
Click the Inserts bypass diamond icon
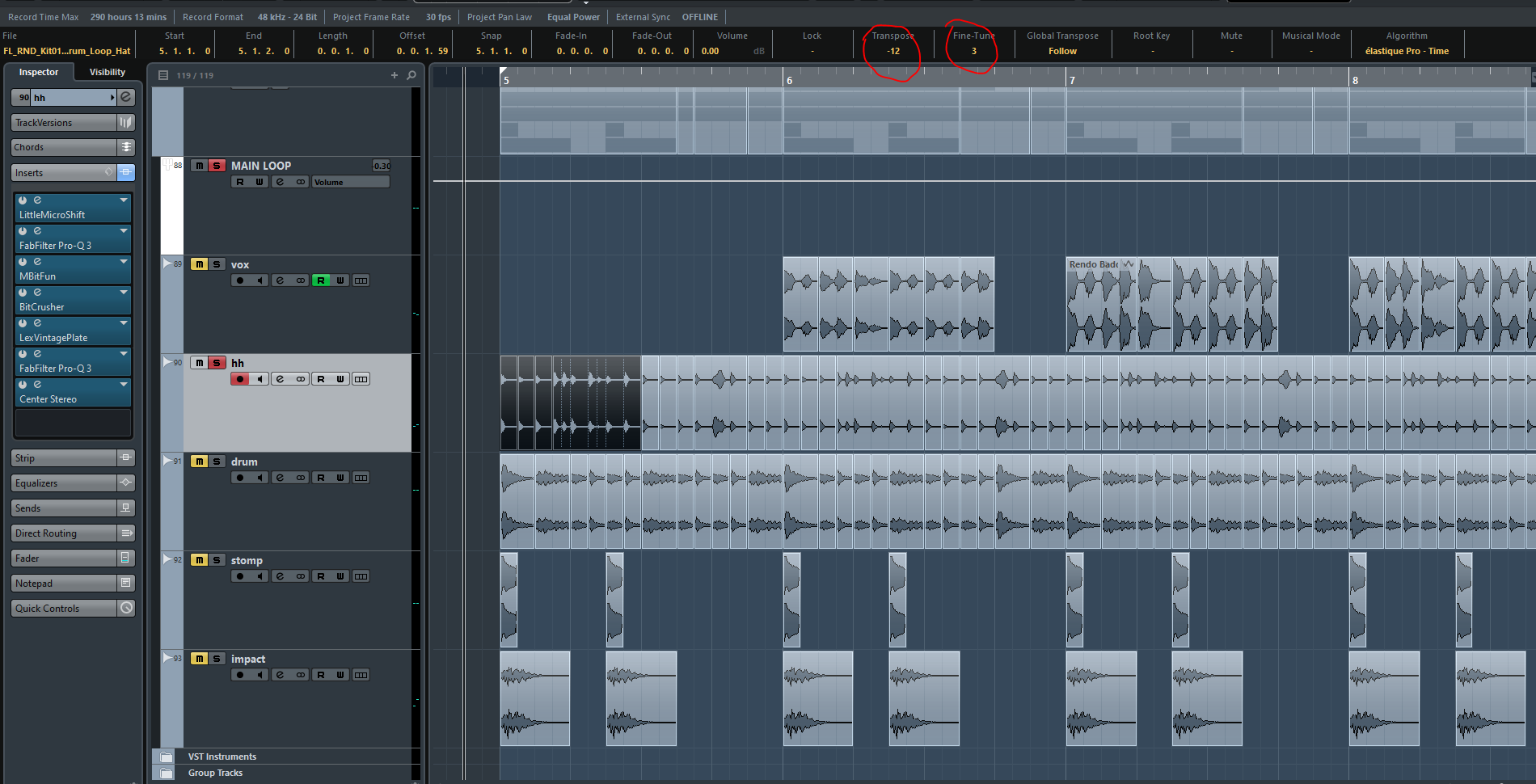[x=109, y=172]
